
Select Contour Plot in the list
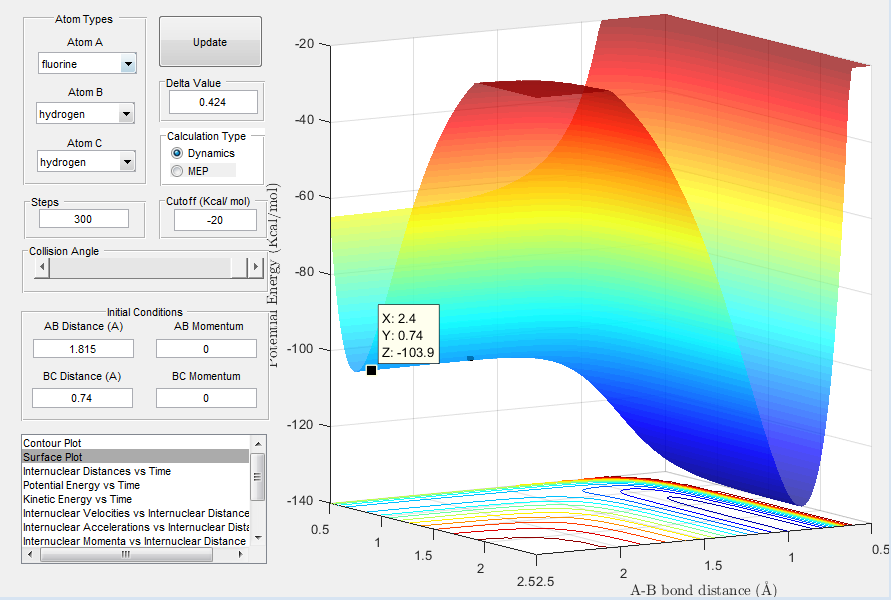(136, 443)
